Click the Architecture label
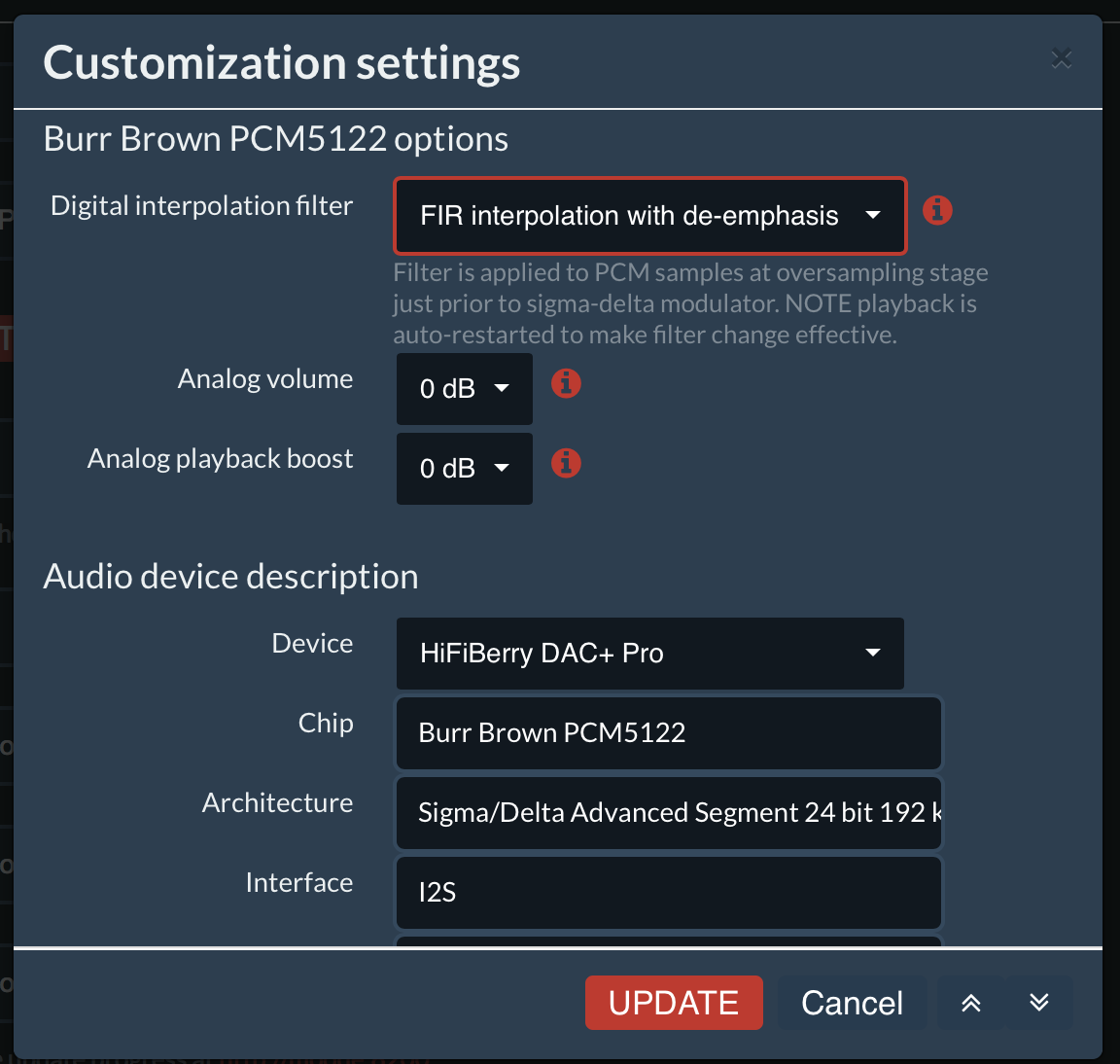The image size is (1120, 1064). click(x=277, y=802)
